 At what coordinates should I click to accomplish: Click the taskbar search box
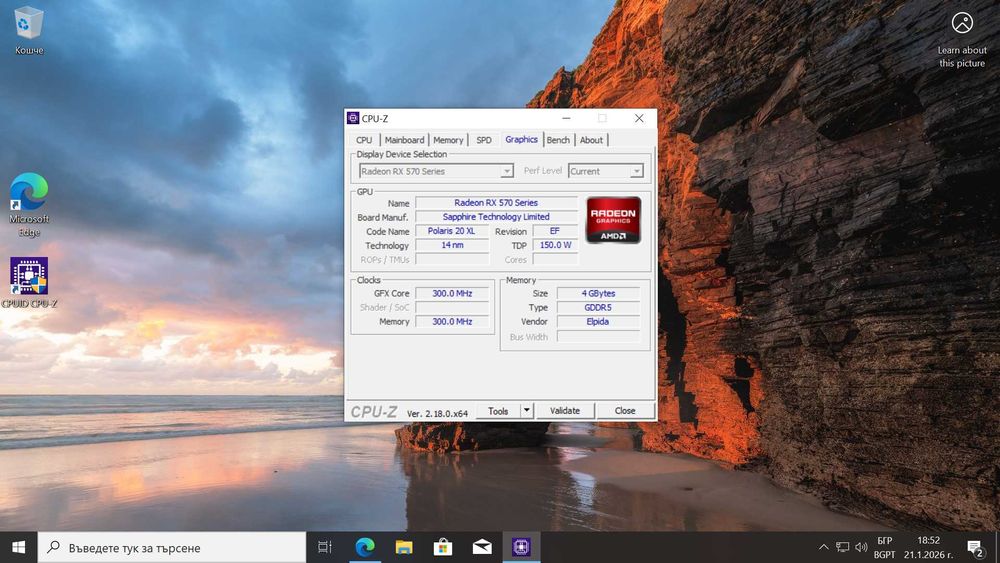tap(172, 547)
